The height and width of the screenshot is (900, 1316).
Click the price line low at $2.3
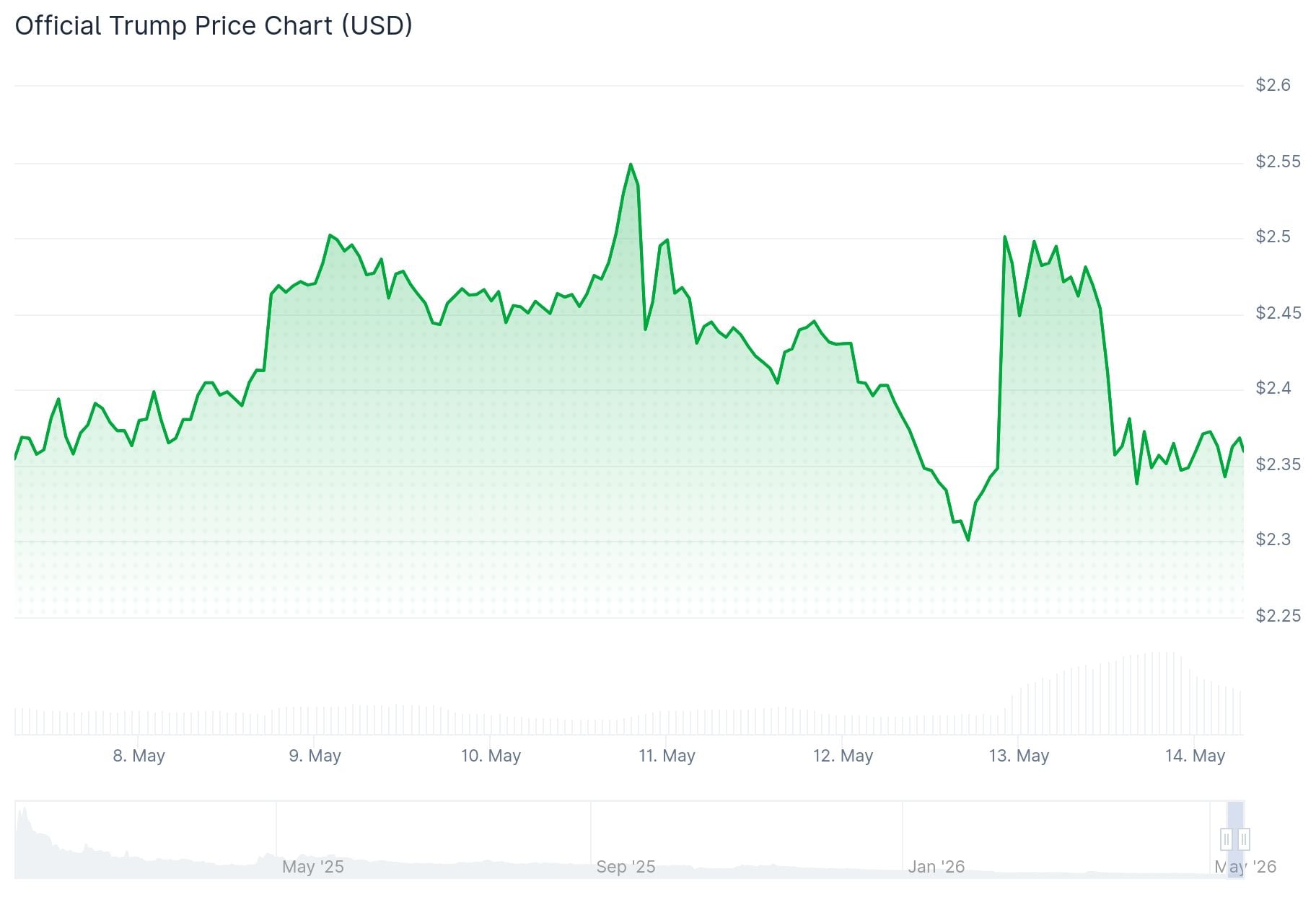(x=968, y=540)
